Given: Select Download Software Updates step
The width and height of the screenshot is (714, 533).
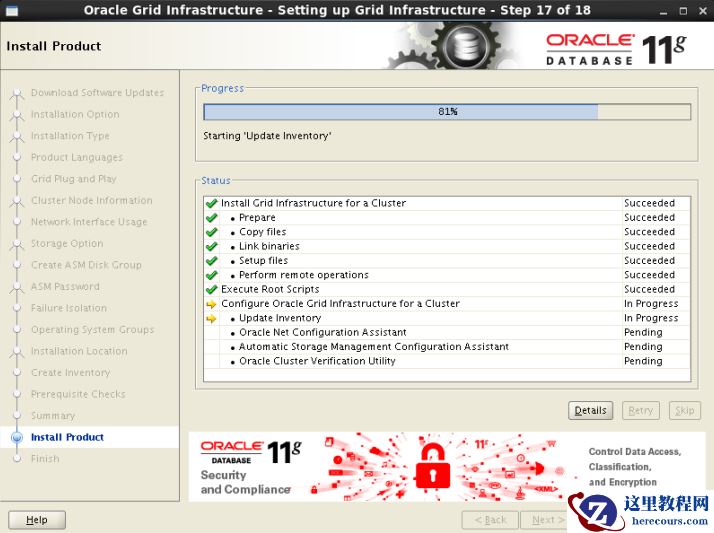Looking at the screenshot, I should point(97,93).
